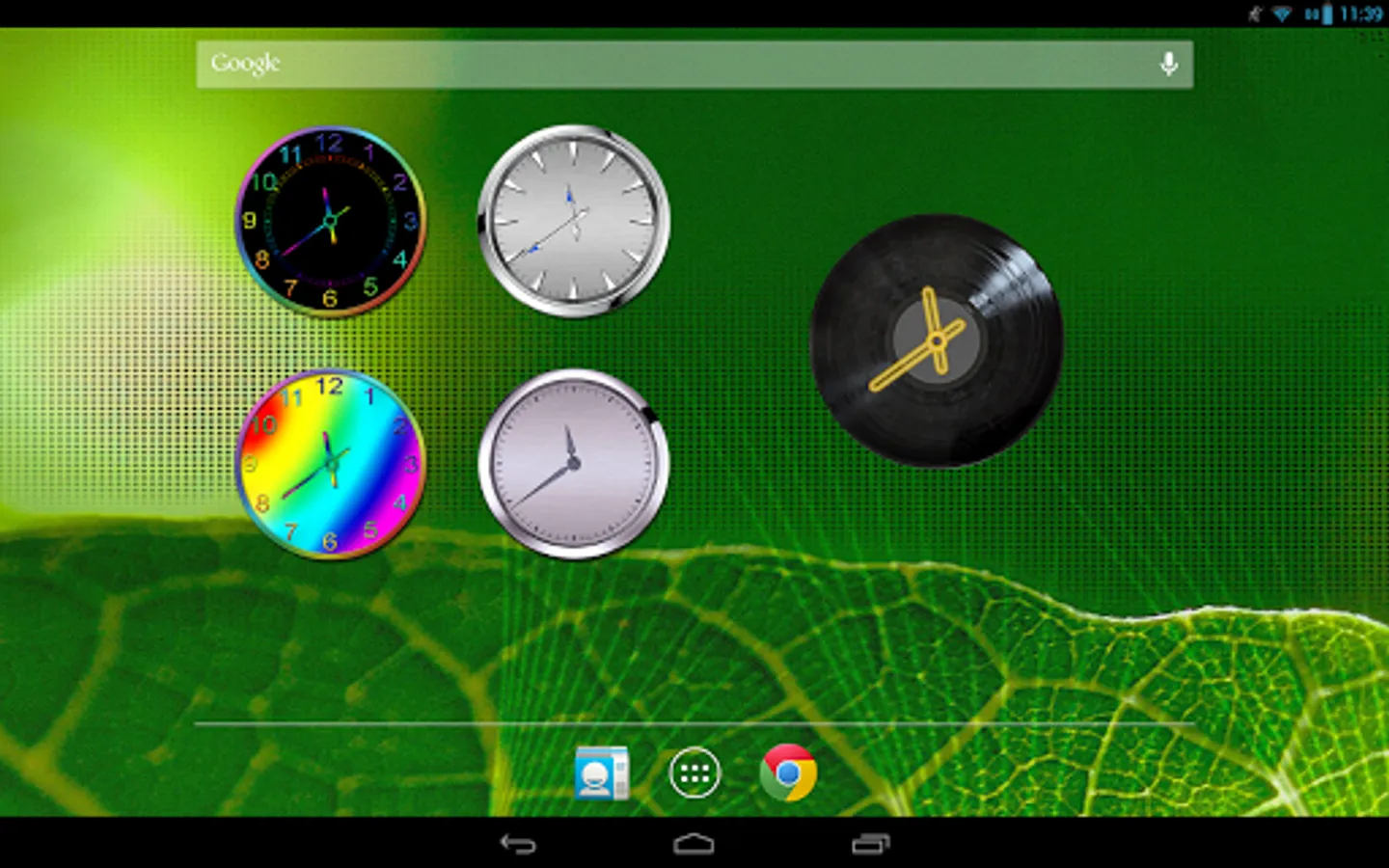Open the Recent apps overview
Image resolution: width=1389 pixels, height=868 pixels.
click(870, 844)
